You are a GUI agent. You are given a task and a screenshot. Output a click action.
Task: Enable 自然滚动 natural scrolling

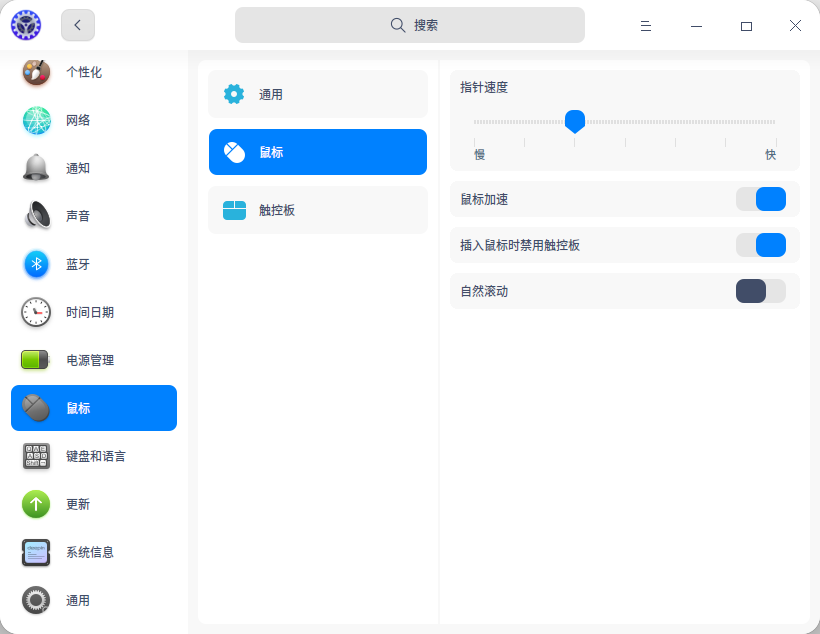[761, 291]
